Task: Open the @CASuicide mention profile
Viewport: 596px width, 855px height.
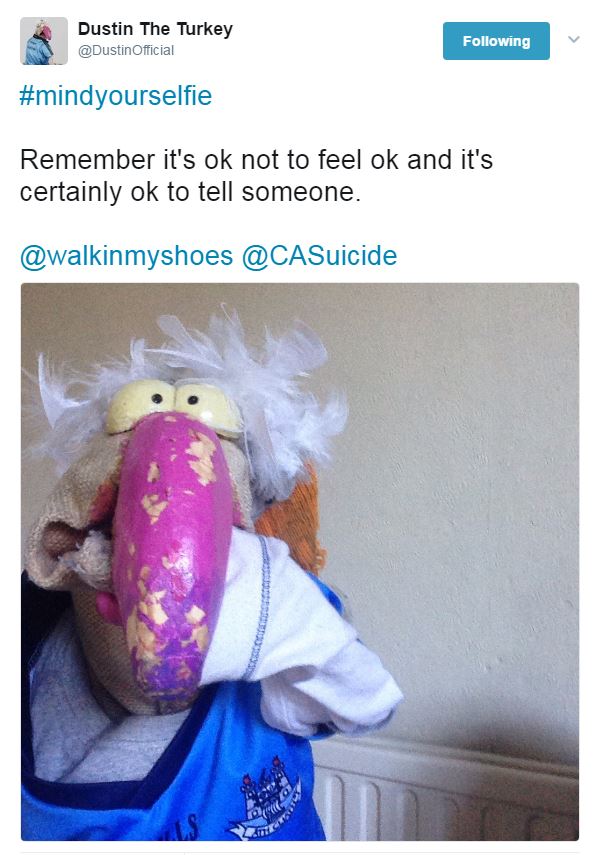Action: [320, 256]
